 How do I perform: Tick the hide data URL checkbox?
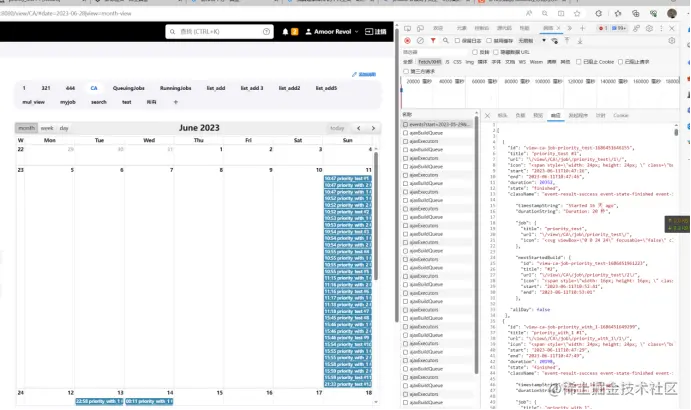click(496, 52)
